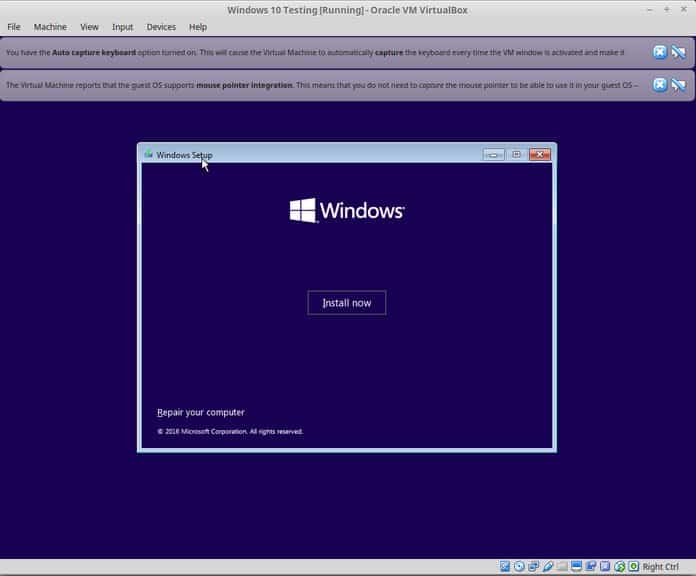Image resolution: width=696 pixels, height=576 pixels.
Task: Click the optical disc icon in status bar
Action: (519, 566)
